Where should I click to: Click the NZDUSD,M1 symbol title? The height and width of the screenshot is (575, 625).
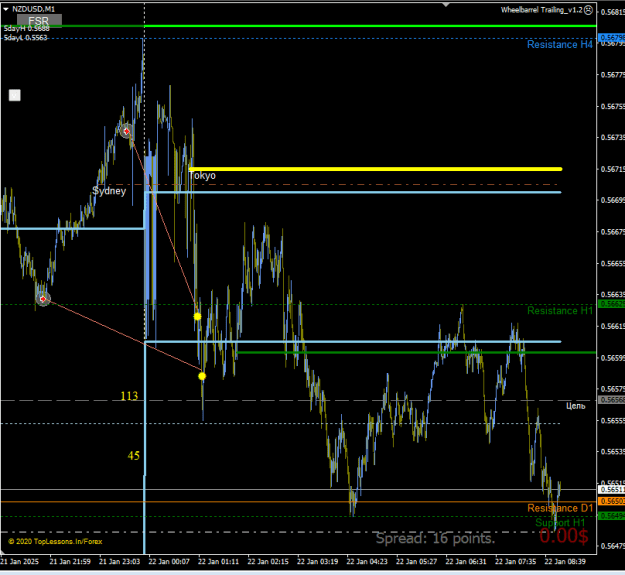tap(33, 9)
